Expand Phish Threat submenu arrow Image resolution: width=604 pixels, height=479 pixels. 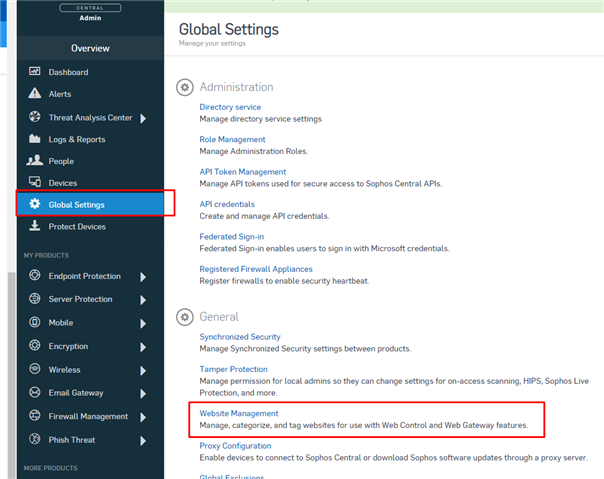click(143, 440)
